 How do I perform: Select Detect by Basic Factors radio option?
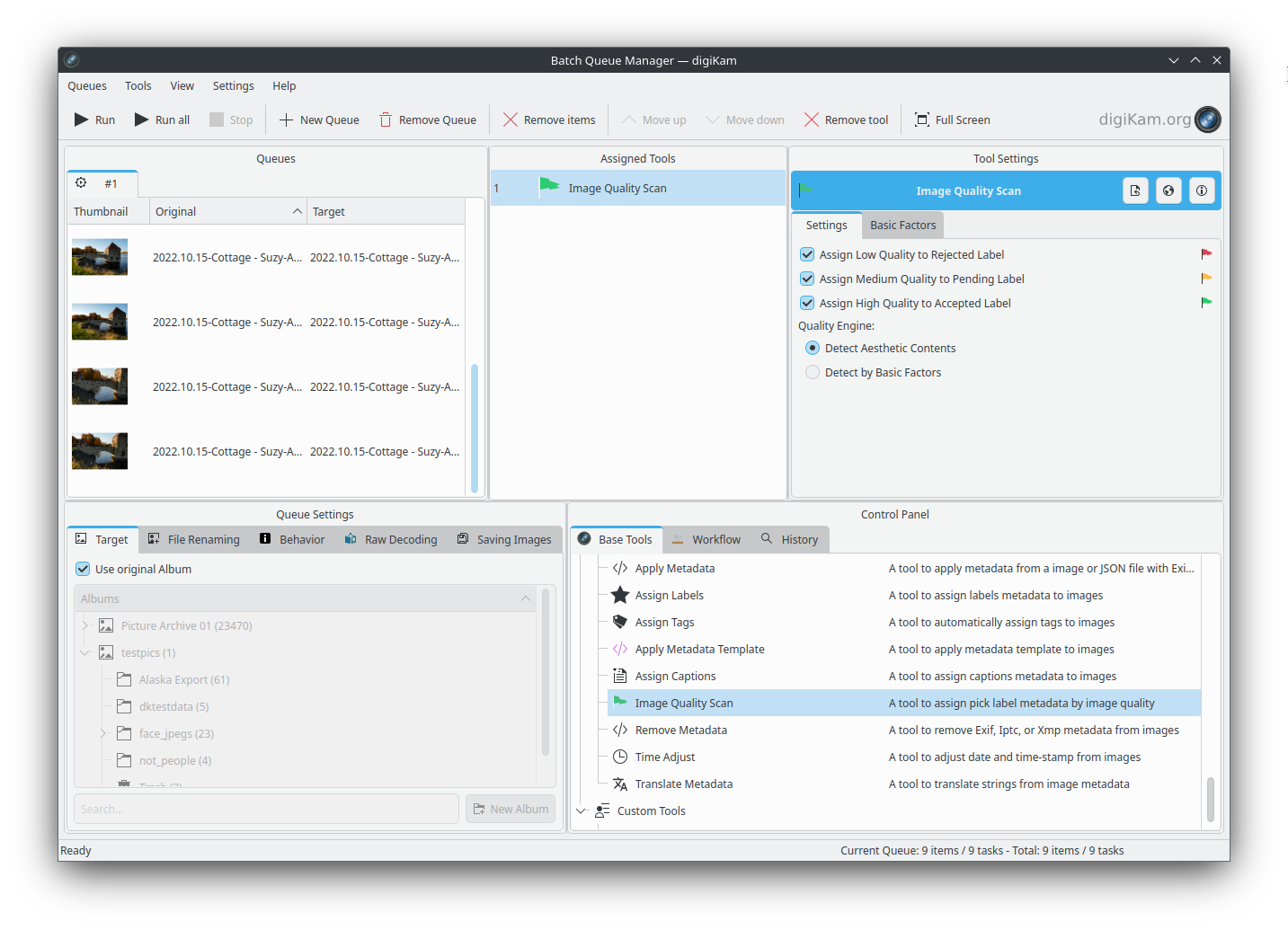coord(813,372)
